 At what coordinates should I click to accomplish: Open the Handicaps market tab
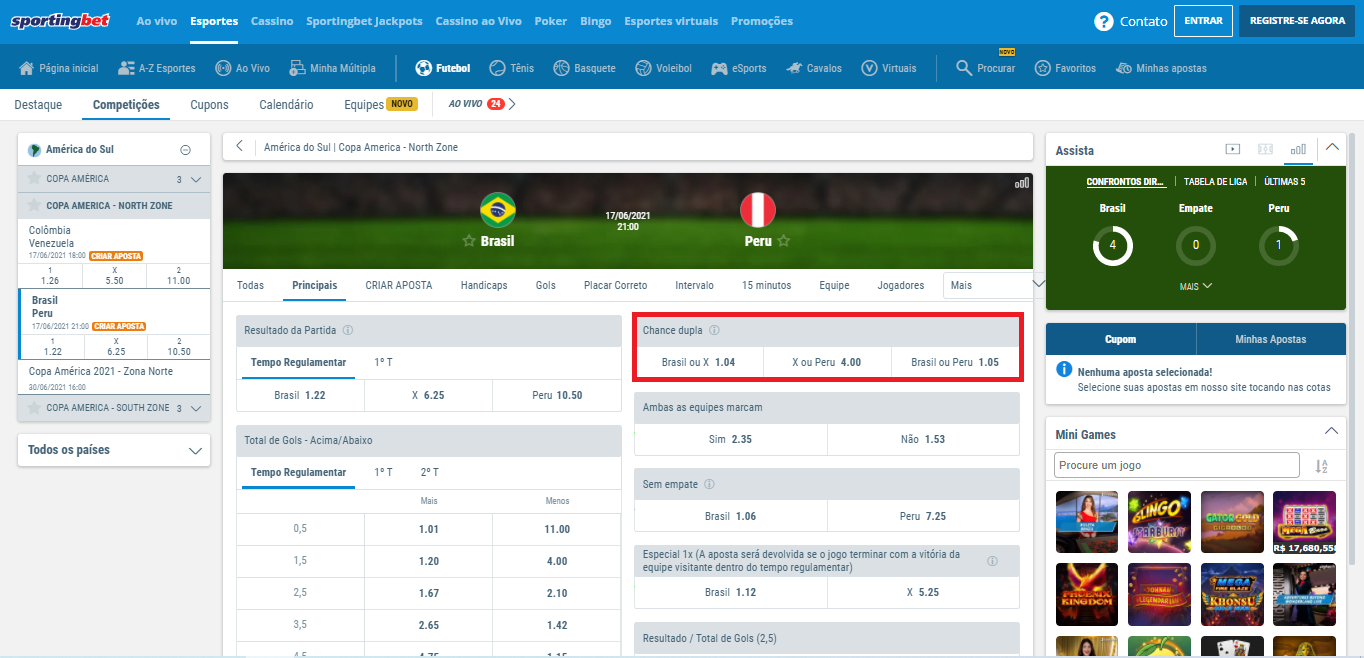pyautogui.click(x=484, y=285)
